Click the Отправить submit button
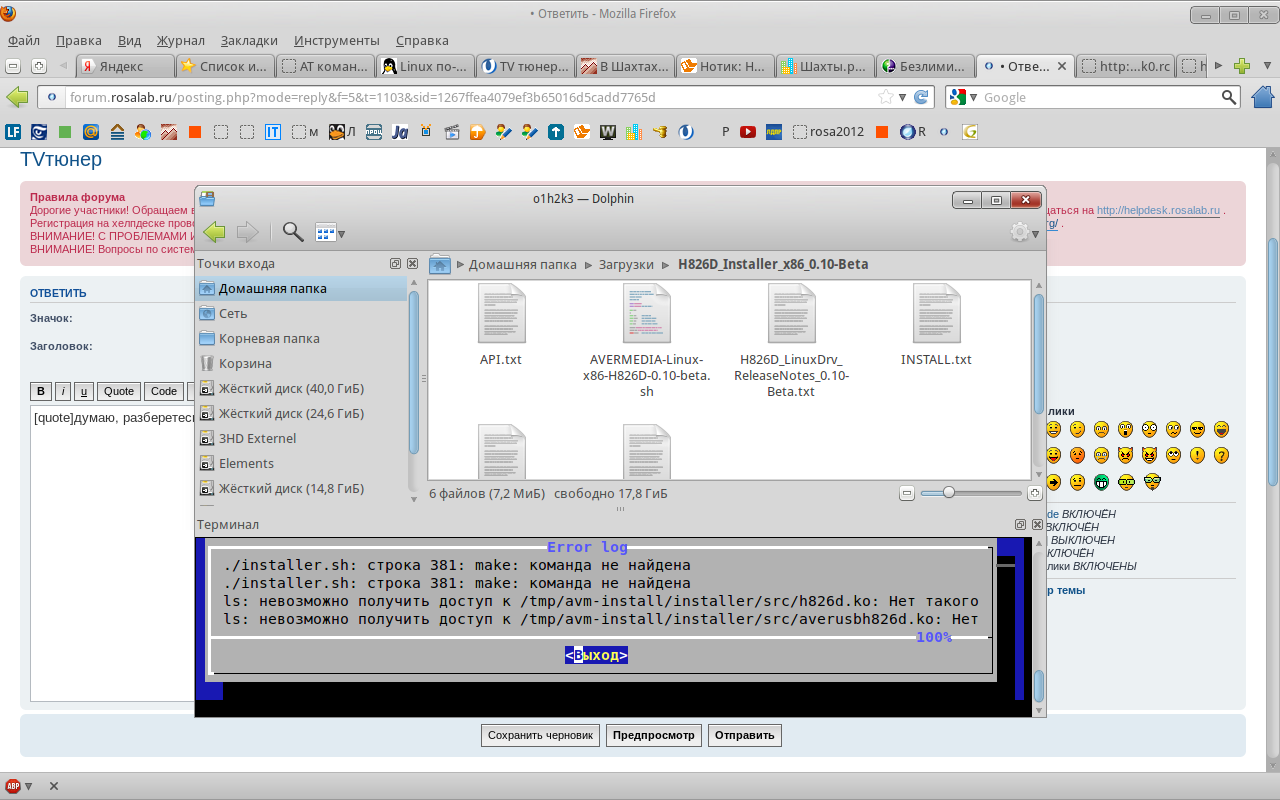This screenshot has width=1280, height=800. [x=744, y=735]
